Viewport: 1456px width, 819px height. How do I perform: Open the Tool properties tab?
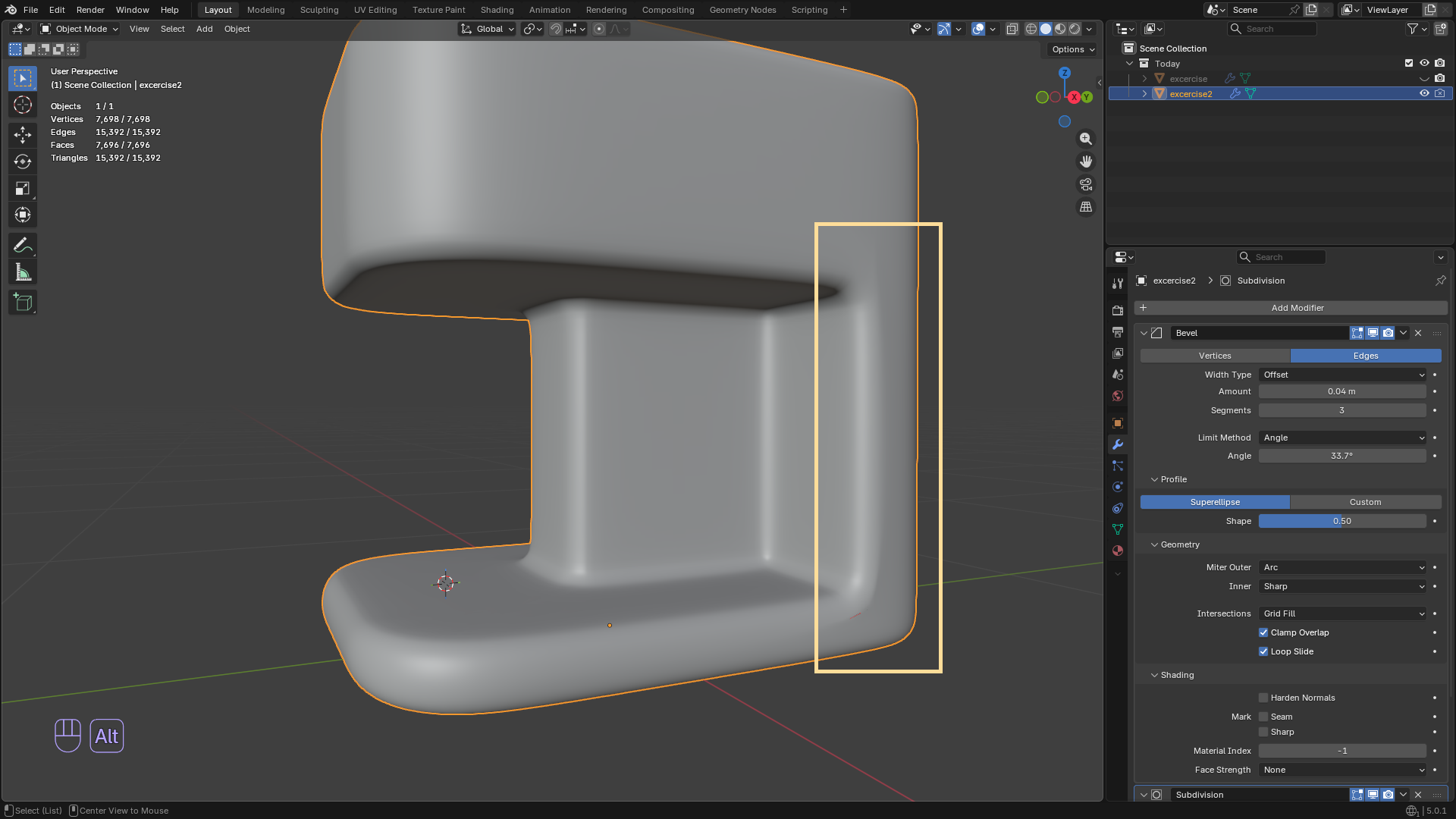point(1118,284)
